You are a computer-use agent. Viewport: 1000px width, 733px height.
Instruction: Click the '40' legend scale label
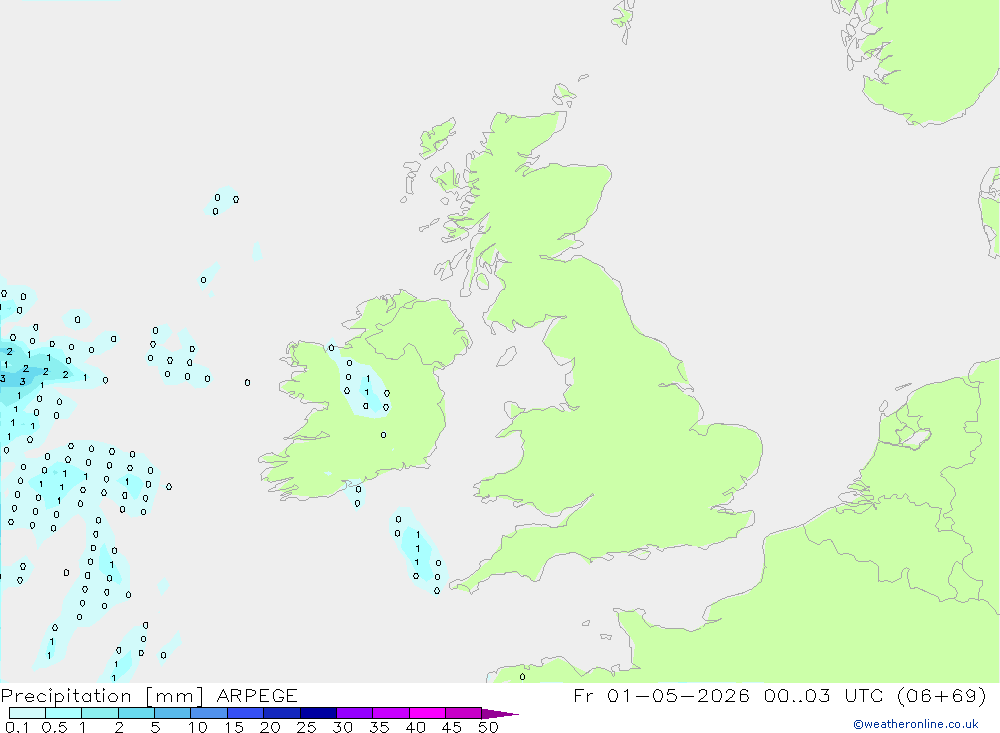416,727
